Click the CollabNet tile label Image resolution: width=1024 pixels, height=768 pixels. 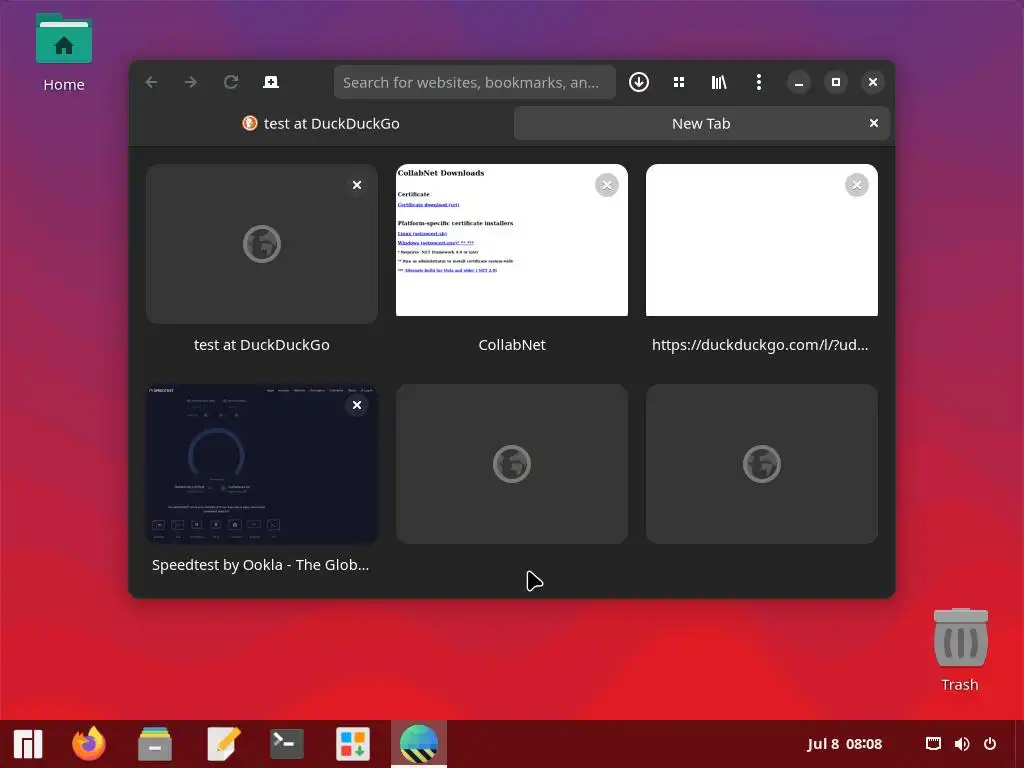click(x=512, y=345)
